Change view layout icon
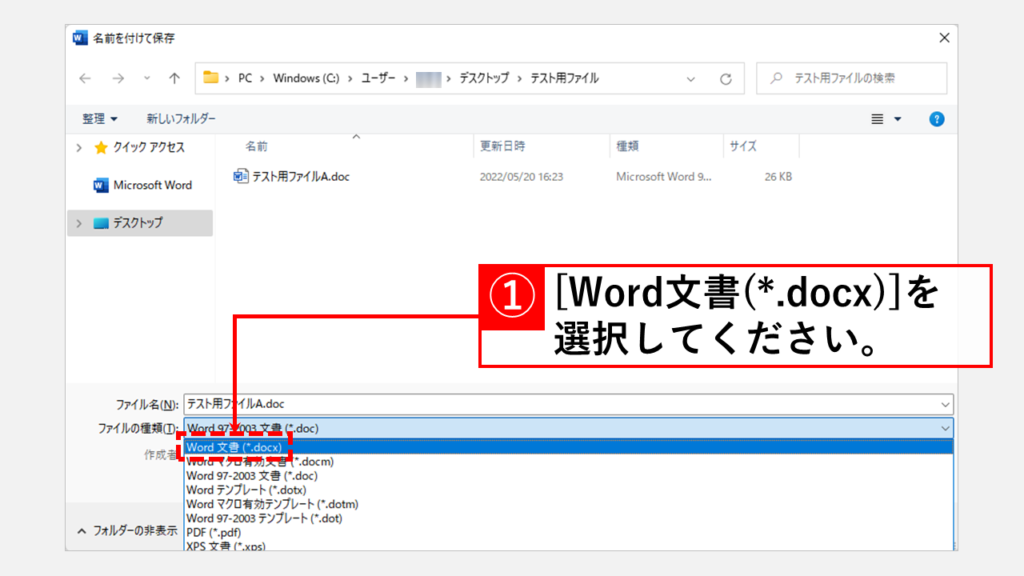1024x576 pixels. (877, 119)
